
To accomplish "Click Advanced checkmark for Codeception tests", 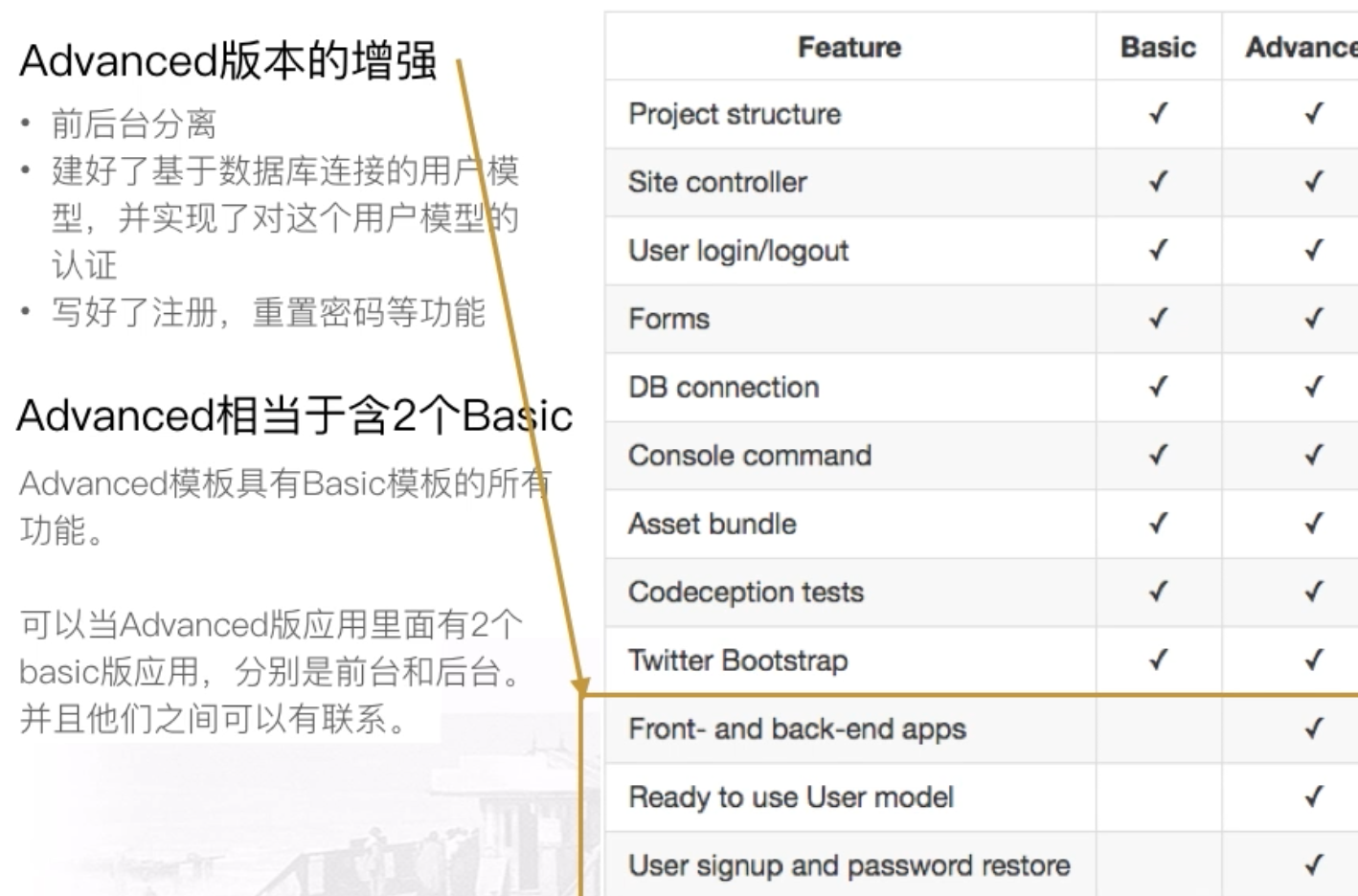I will pyautogui.click(x=1314, y=592).
